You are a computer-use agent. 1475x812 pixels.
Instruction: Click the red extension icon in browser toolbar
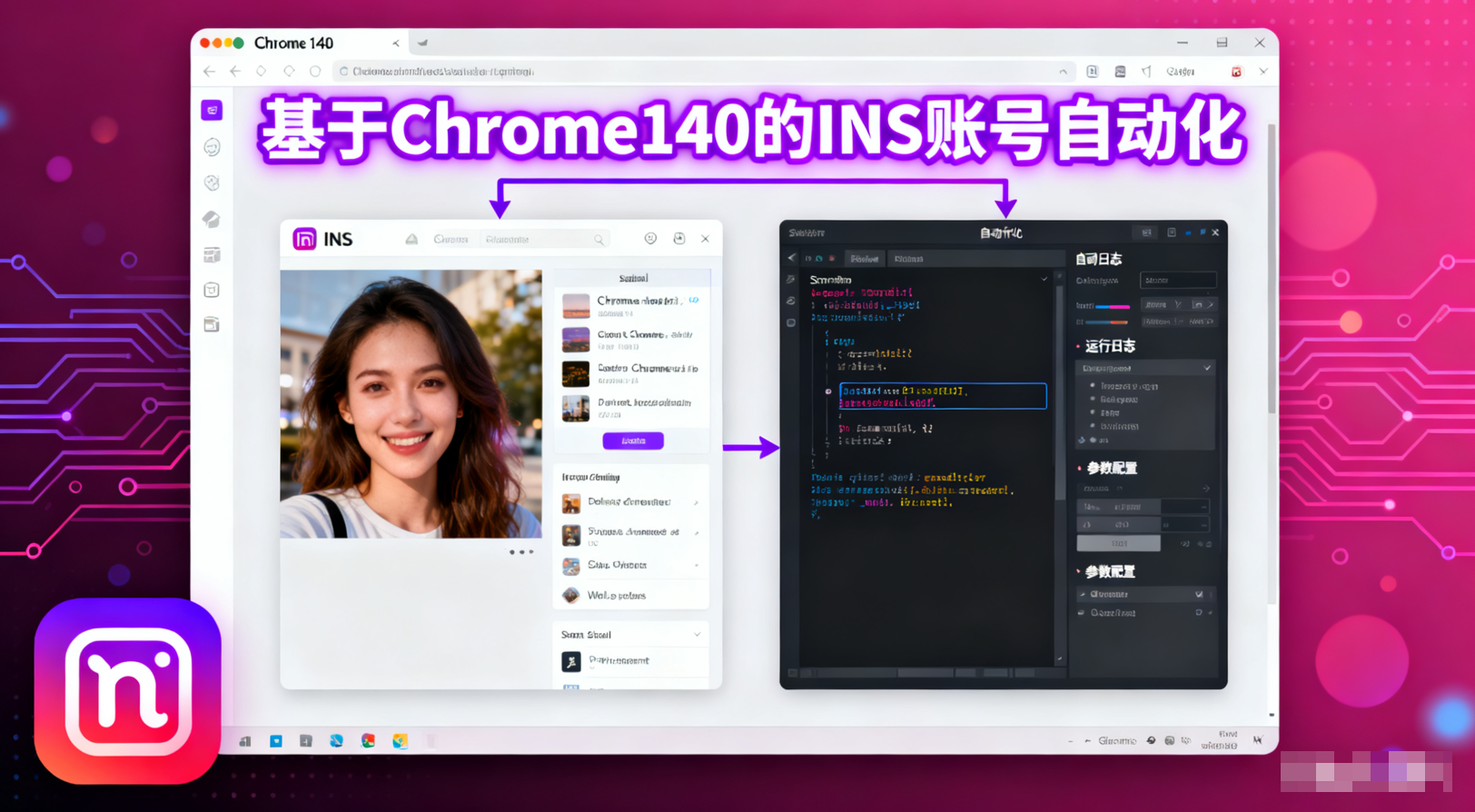pyautogui.click(x=1236, y=71)
